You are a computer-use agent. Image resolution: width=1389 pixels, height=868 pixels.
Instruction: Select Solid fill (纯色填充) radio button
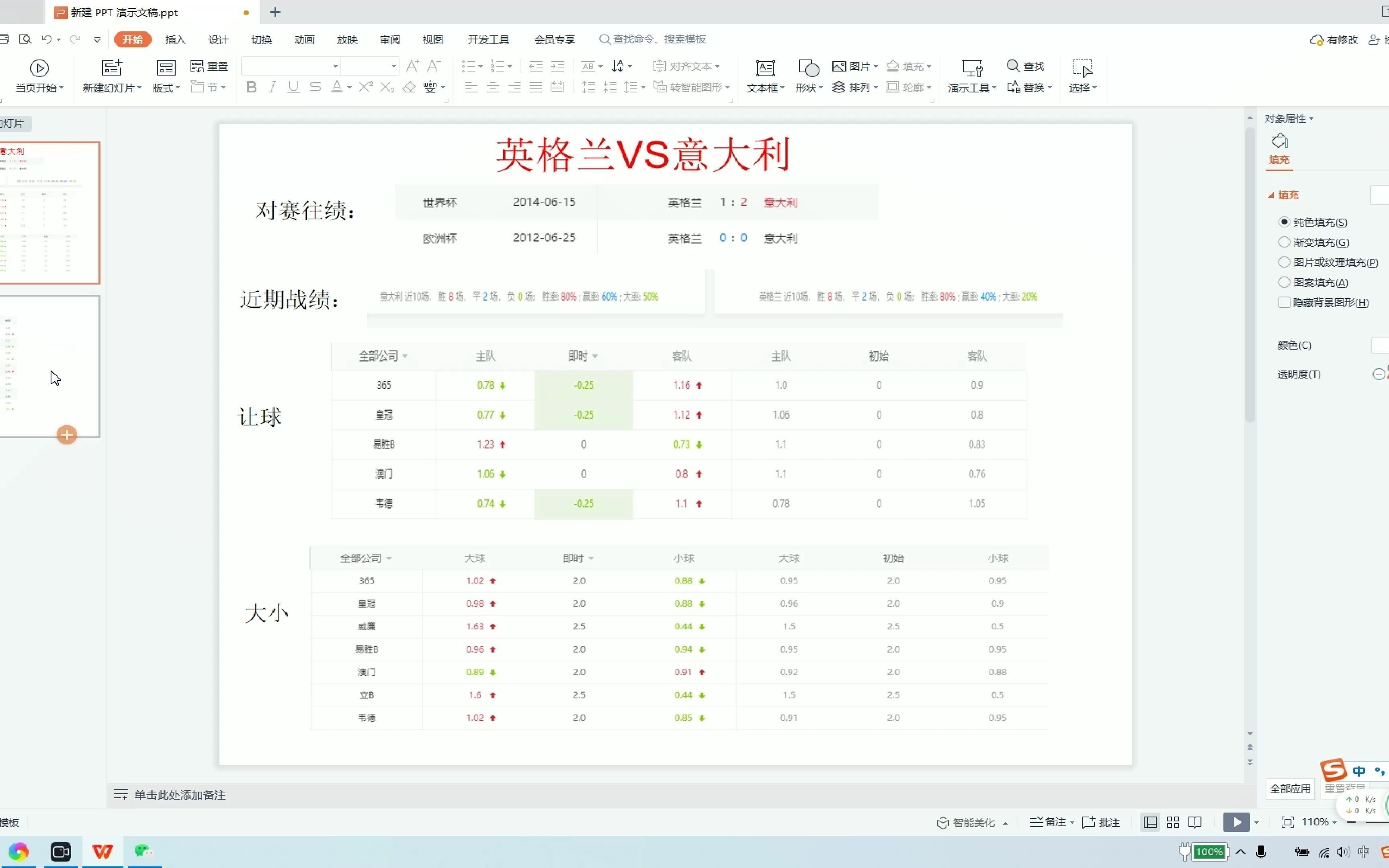click(x=1285, y=221)
